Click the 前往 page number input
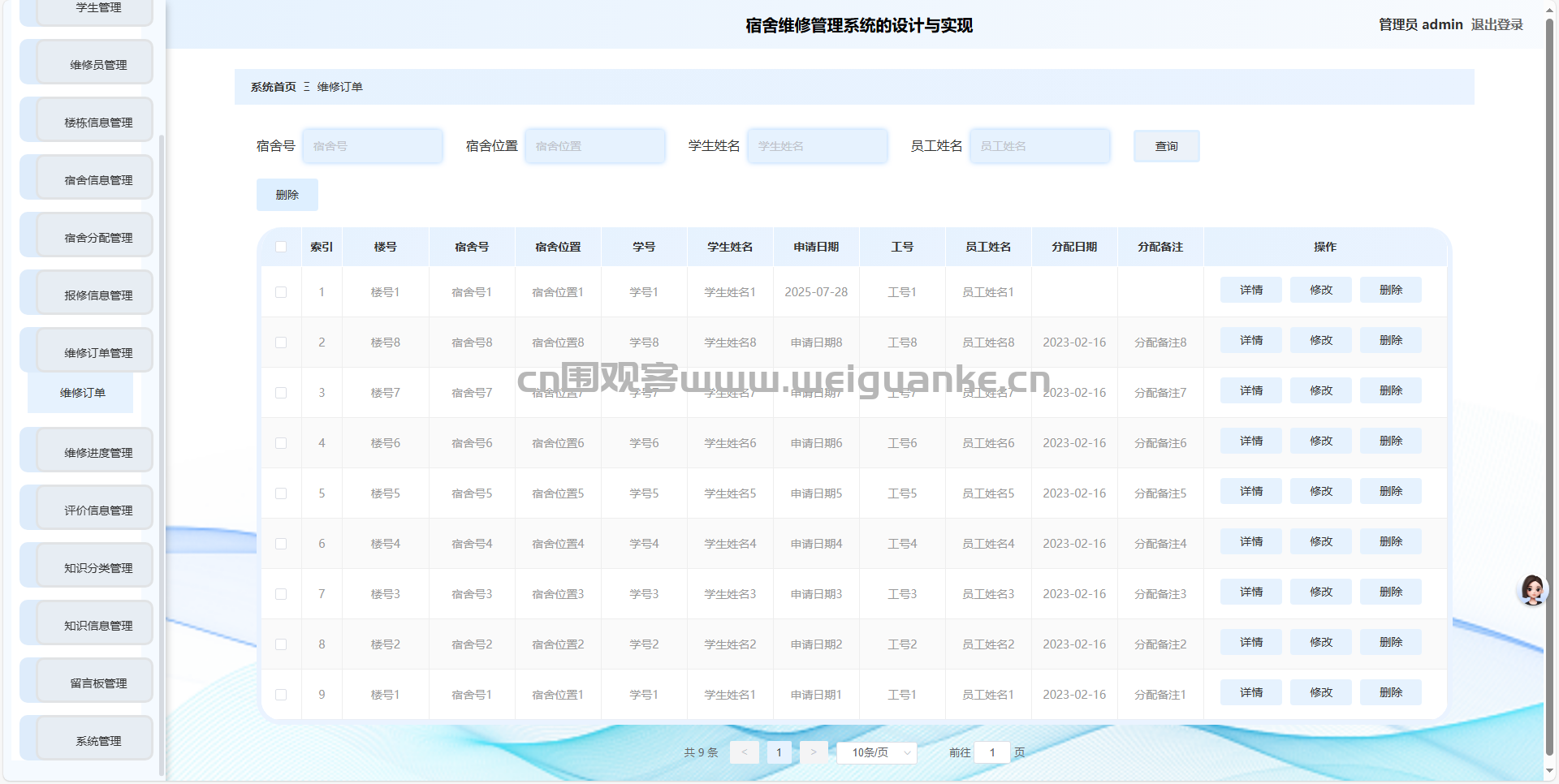 992,752
